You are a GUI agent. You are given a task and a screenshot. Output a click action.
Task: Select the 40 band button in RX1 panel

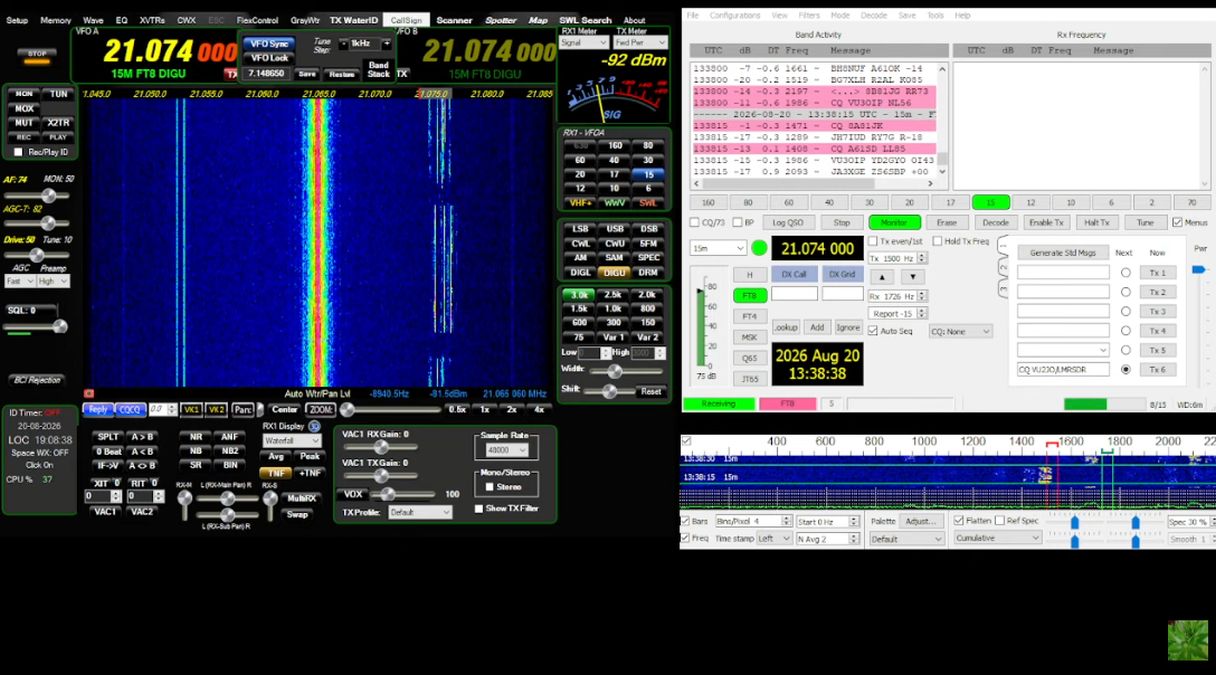[615, 160]
